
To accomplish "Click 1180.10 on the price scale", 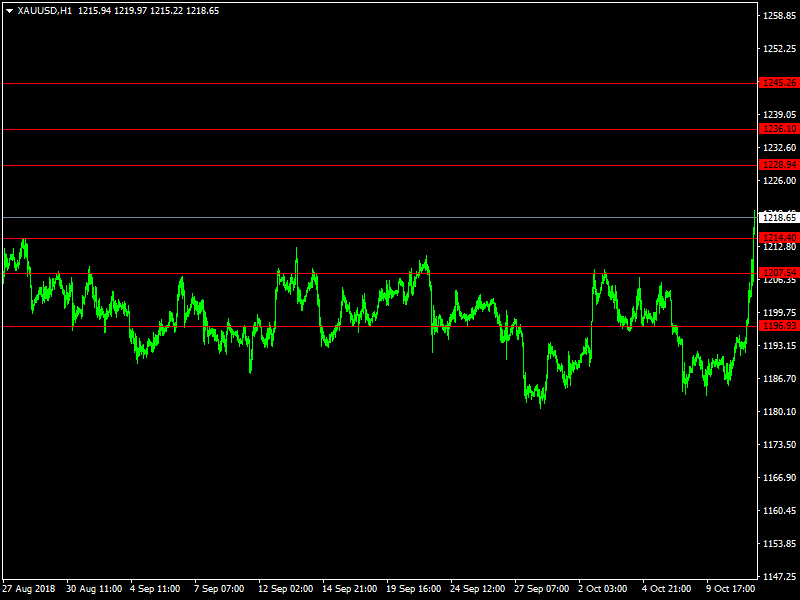I will click(779, 411).
